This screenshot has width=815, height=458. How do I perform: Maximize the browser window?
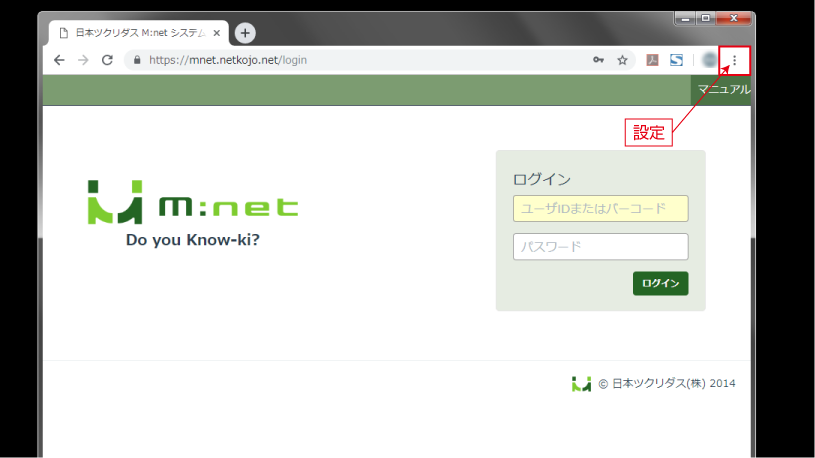(x=705, y=18)
